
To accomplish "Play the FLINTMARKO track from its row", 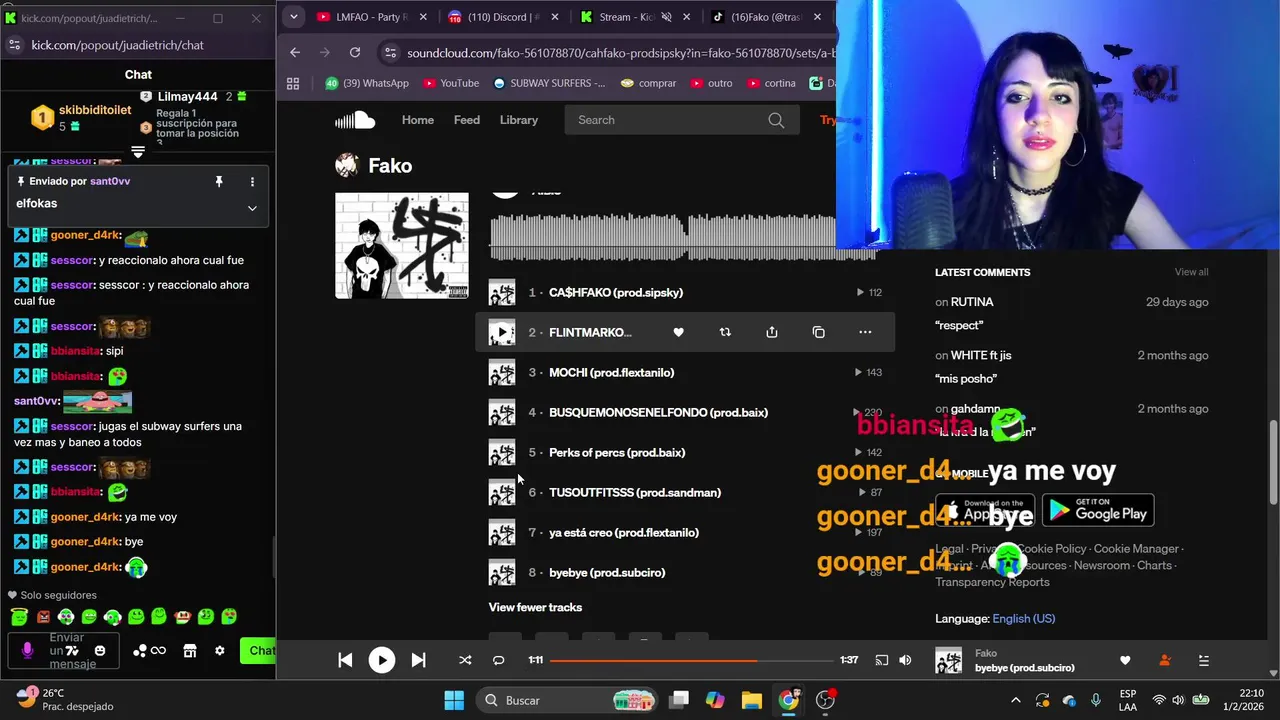I will (502, 332).
